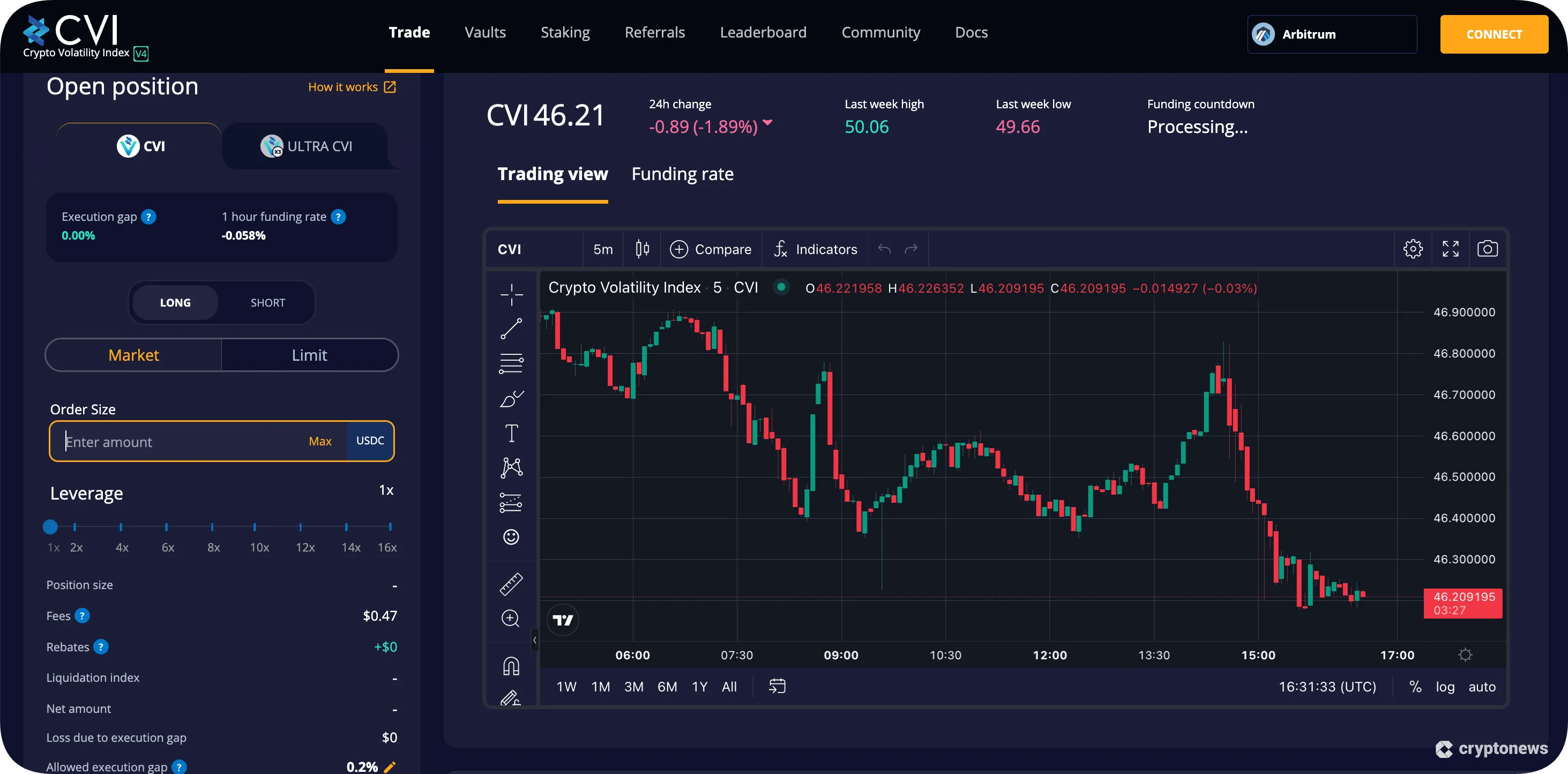Choose Limit order type
Image resolution: width=1568 pixels, height=774 pixels.
[309, 355]
